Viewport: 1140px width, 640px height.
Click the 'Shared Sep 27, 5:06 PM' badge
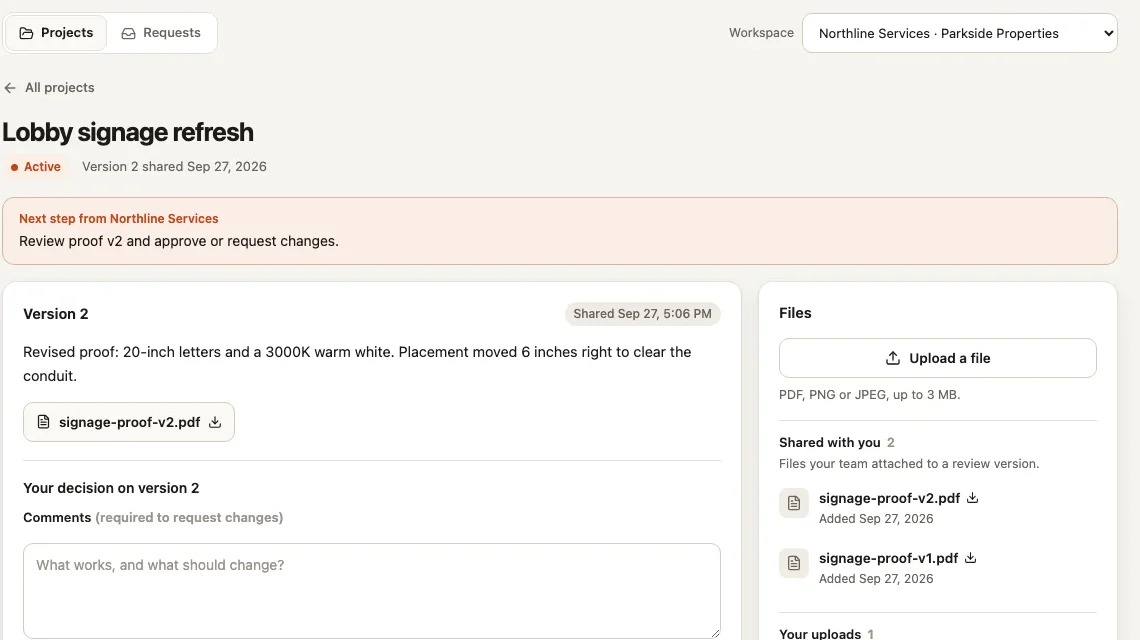click(x=642, y=313)
